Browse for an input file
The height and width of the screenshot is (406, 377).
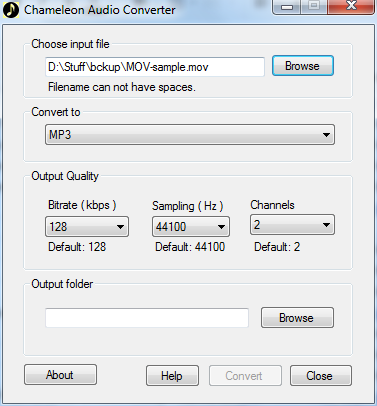click(x=303, y=66)
